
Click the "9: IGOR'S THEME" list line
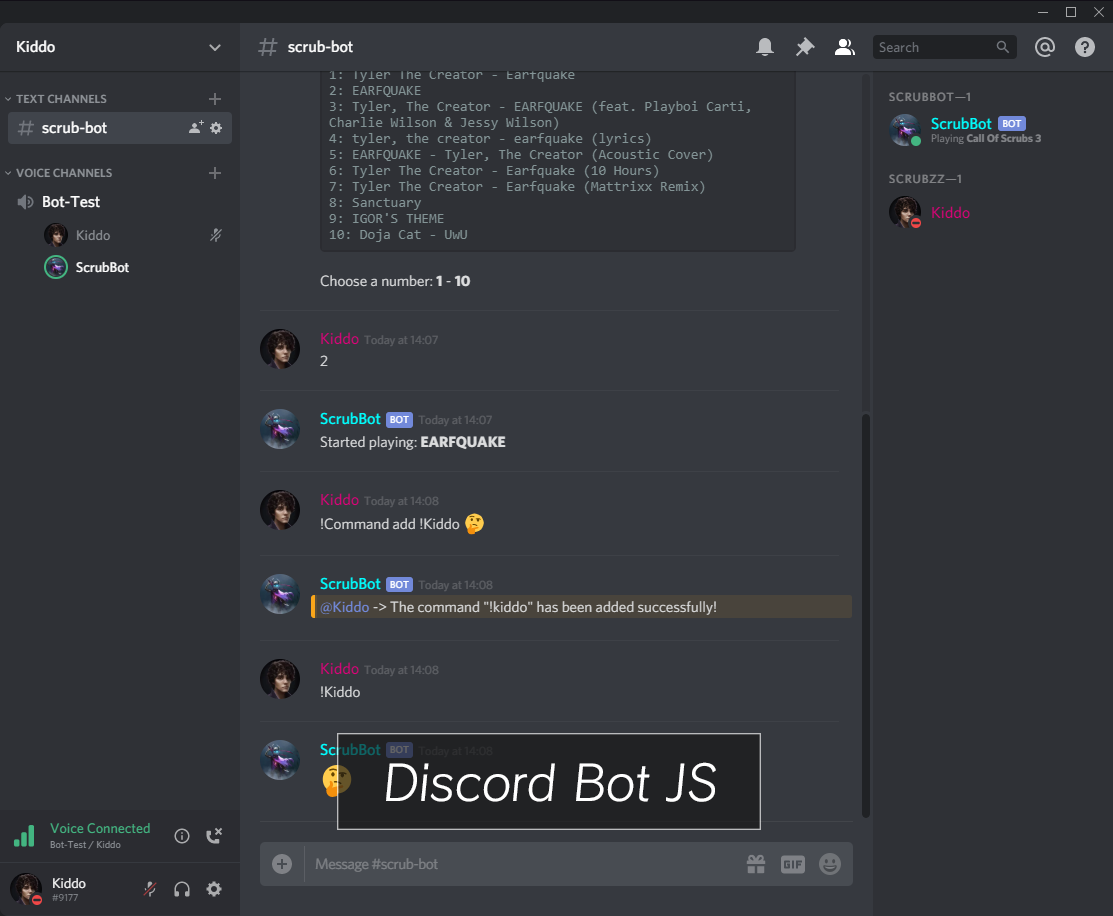[x=386, y=219]
